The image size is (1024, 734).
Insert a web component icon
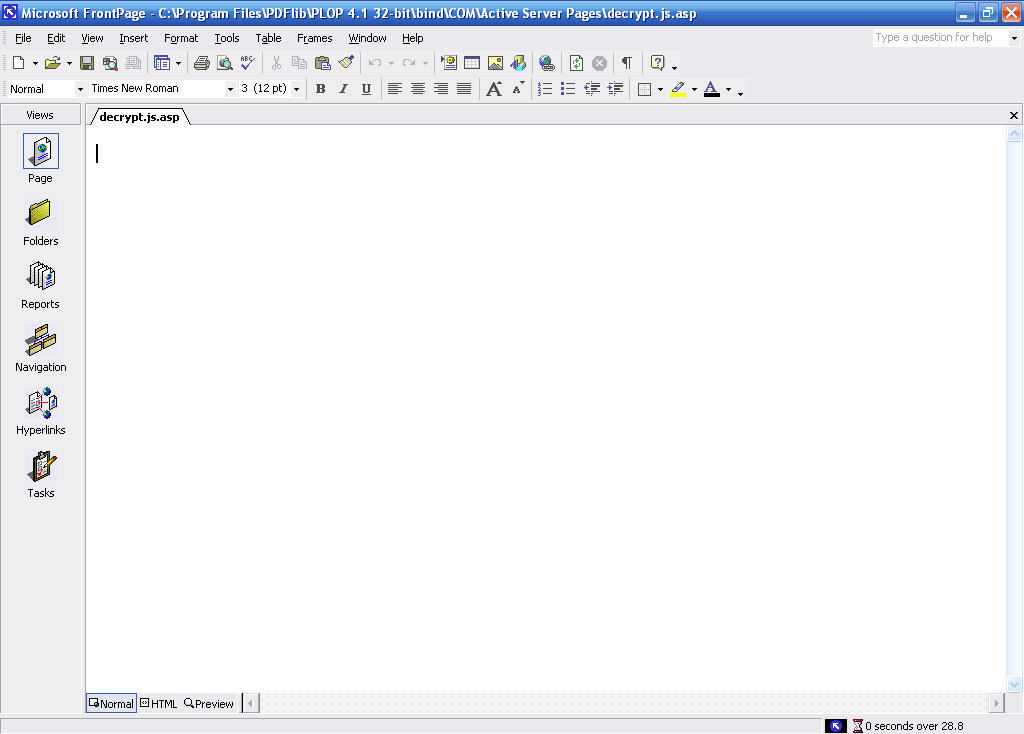(x=449, y=63)
